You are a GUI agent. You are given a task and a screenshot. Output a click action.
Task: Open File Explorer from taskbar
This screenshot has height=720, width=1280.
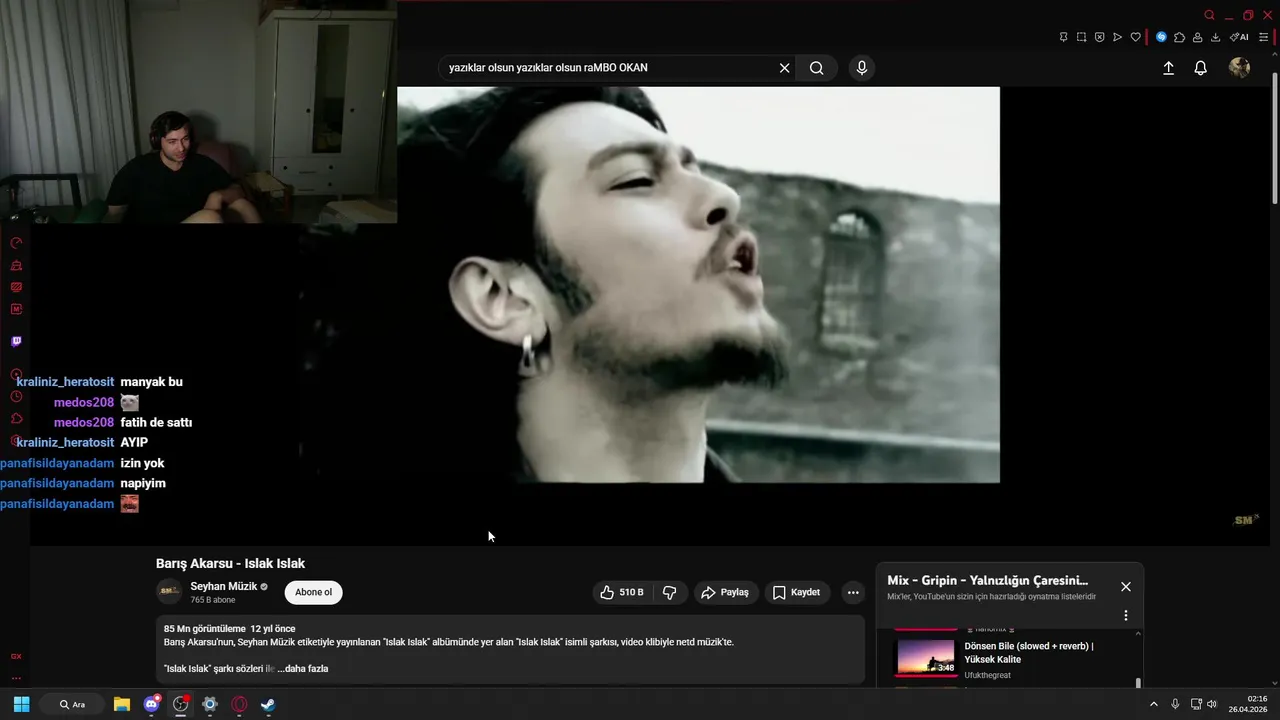pyautogui.click(x=122, y=704)
